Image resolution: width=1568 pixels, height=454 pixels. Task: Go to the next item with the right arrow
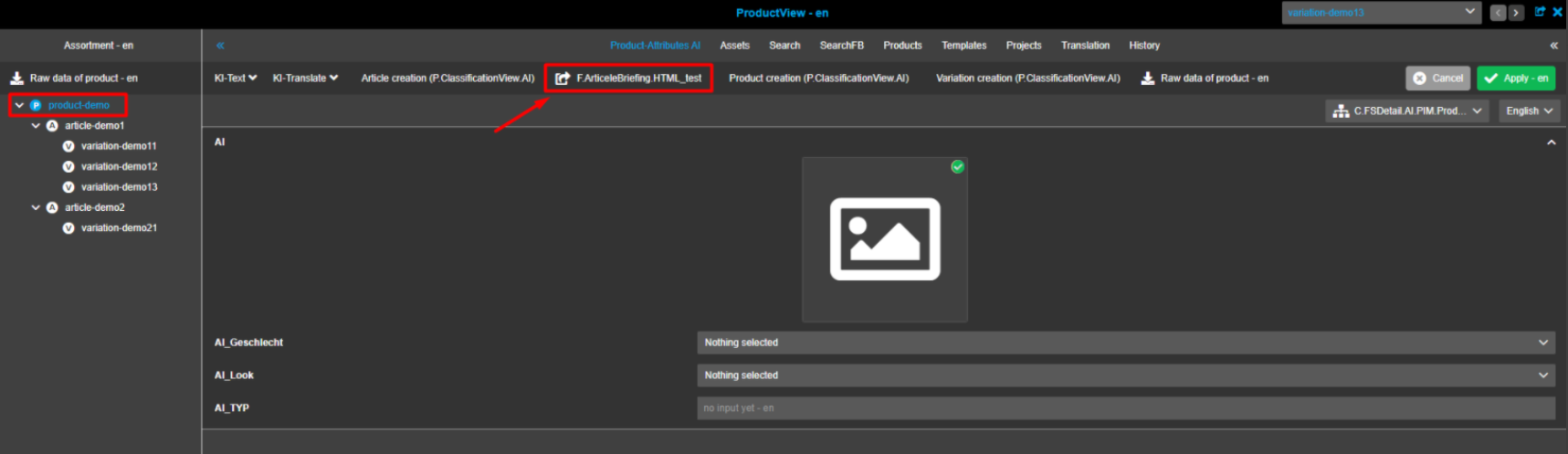tap(1516, 13)
